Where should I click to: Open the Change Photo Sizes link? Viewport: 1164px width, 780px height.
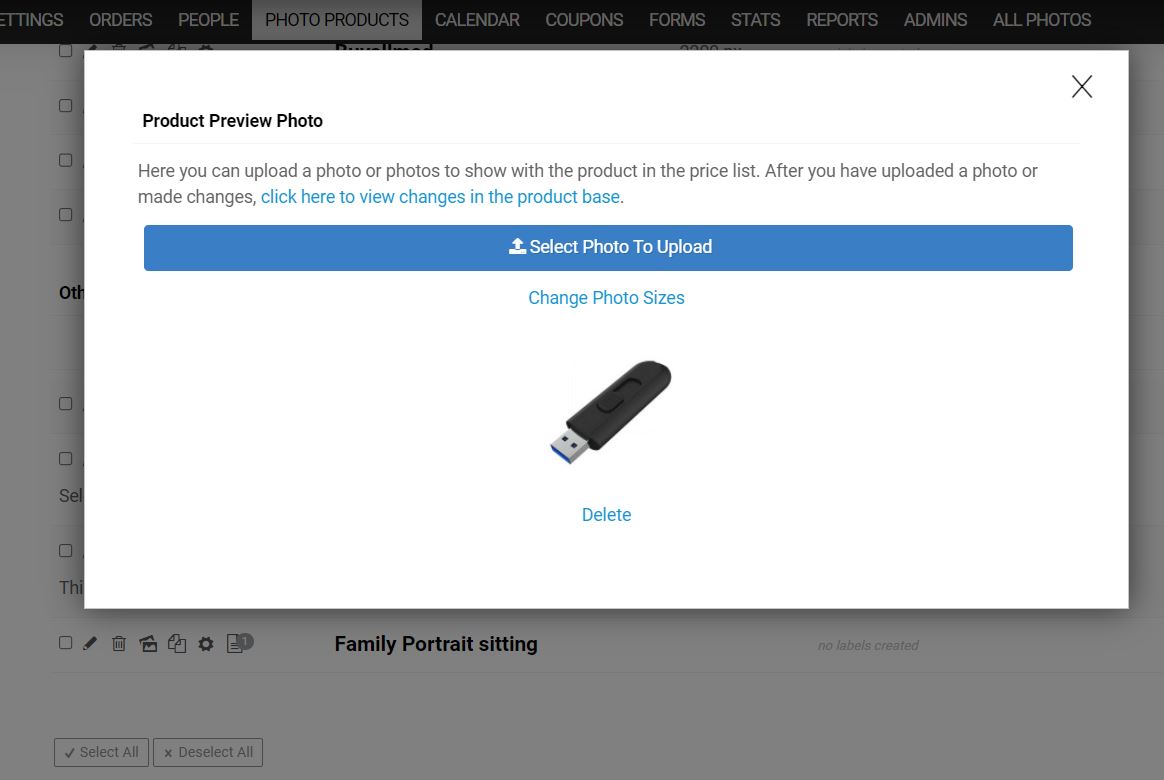coord(606,298)
